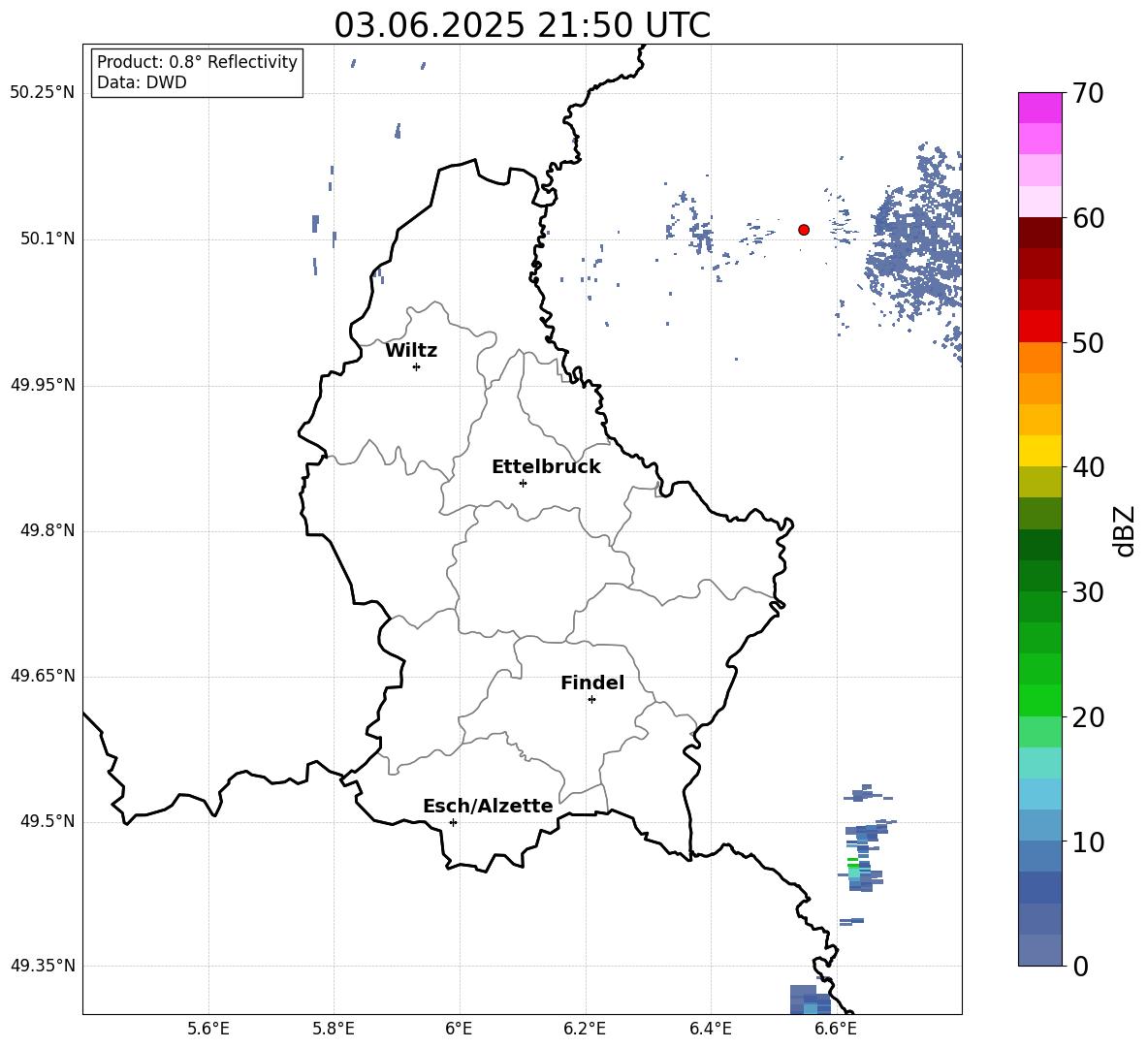This screenshot has width=1148, height=1048.
Task: Click the 6°E longitude label
Action: click(459, 1029)
